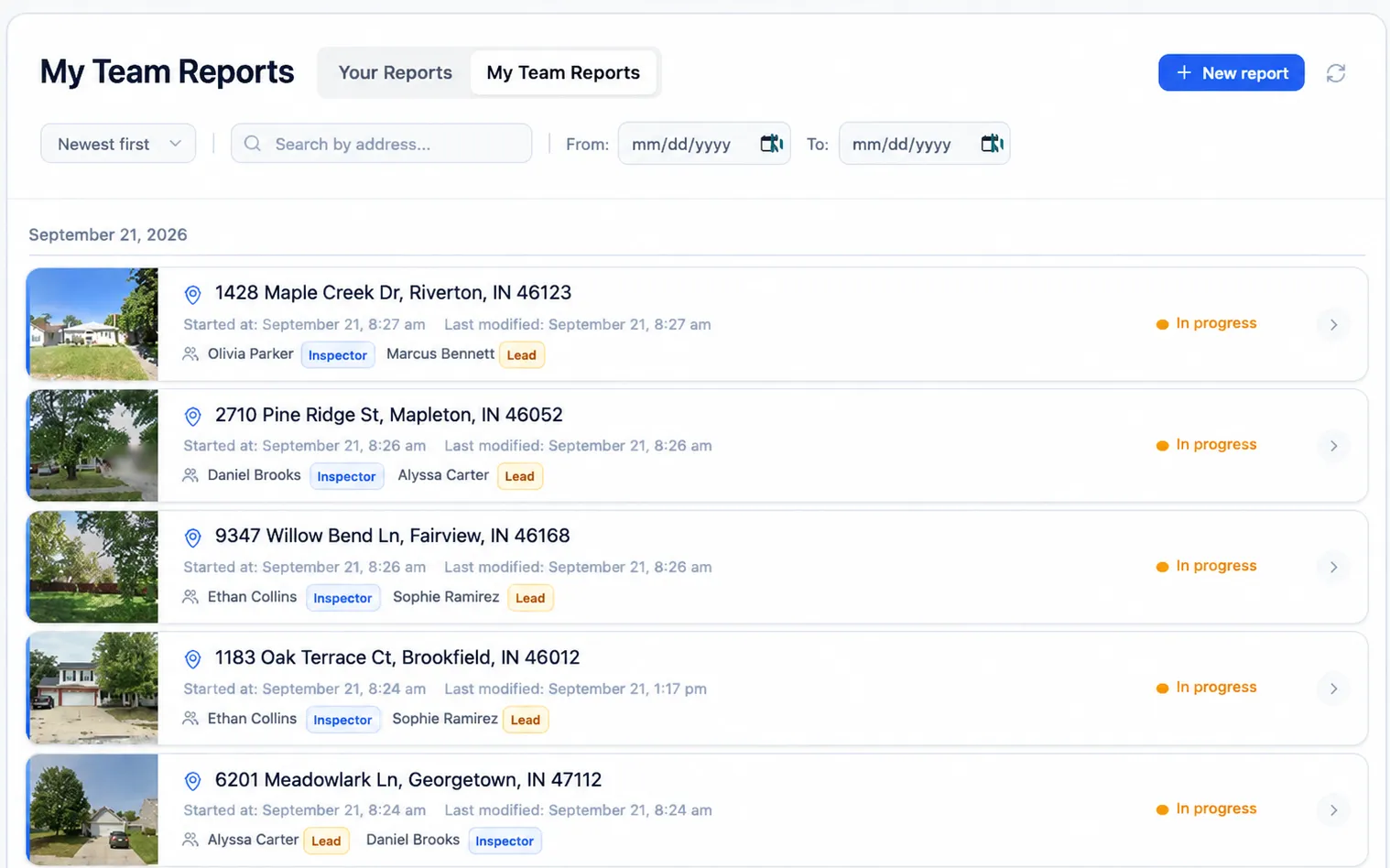This screenshot has height=868, width=1390.
Task: Focus the To date input field
Action: click(x=924, y=144)
